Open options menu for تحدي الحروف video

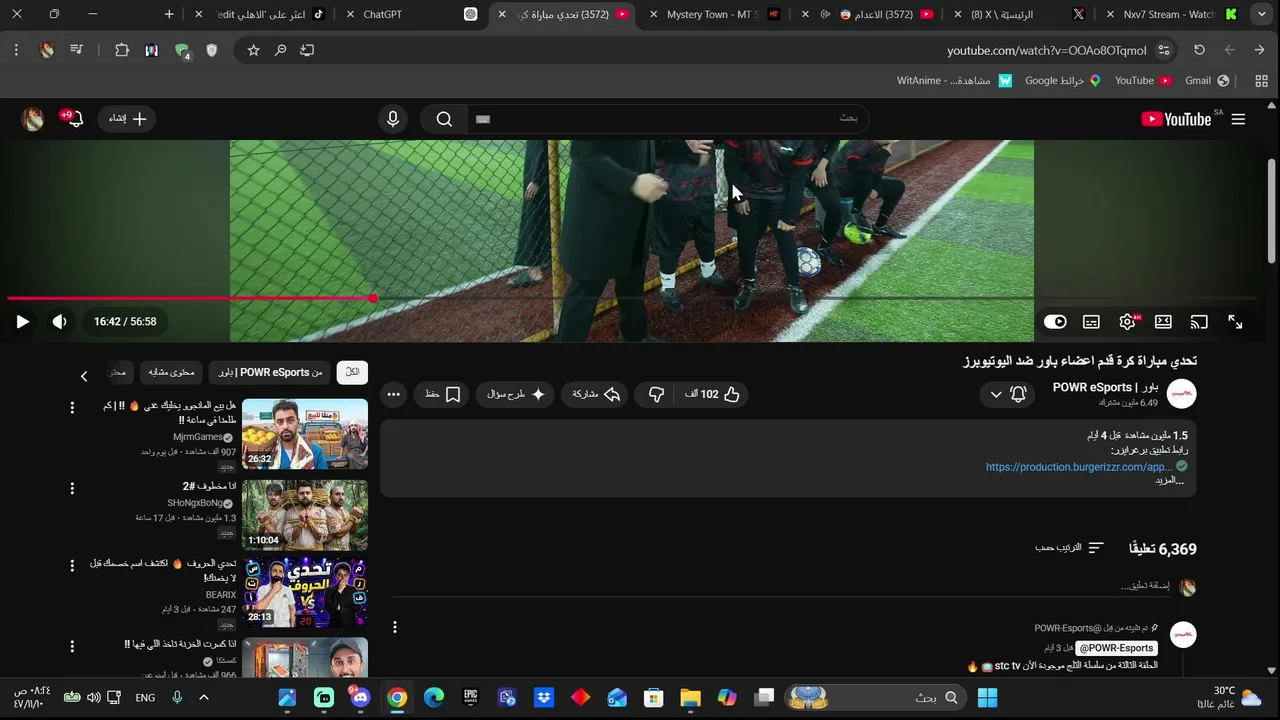[71, 566]
